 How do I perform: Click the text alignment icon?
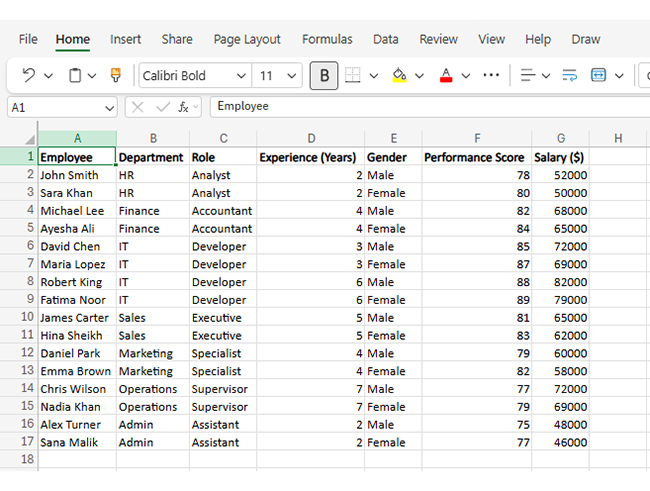[x=528, y=75]
